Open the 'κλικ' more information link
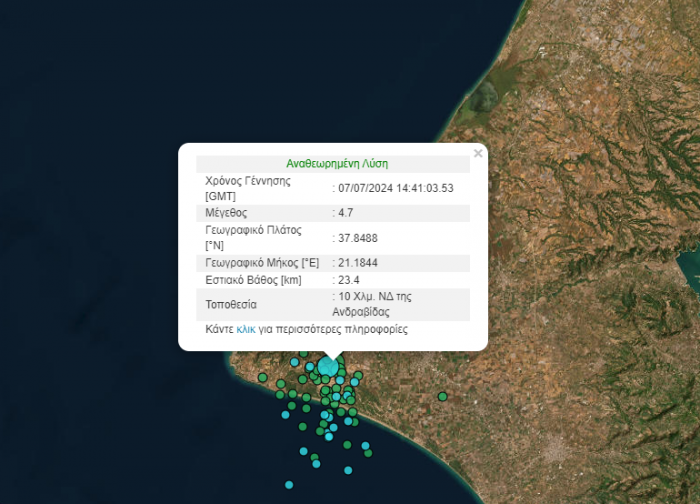This screenshot has height=504, width=700. point(246,329)
